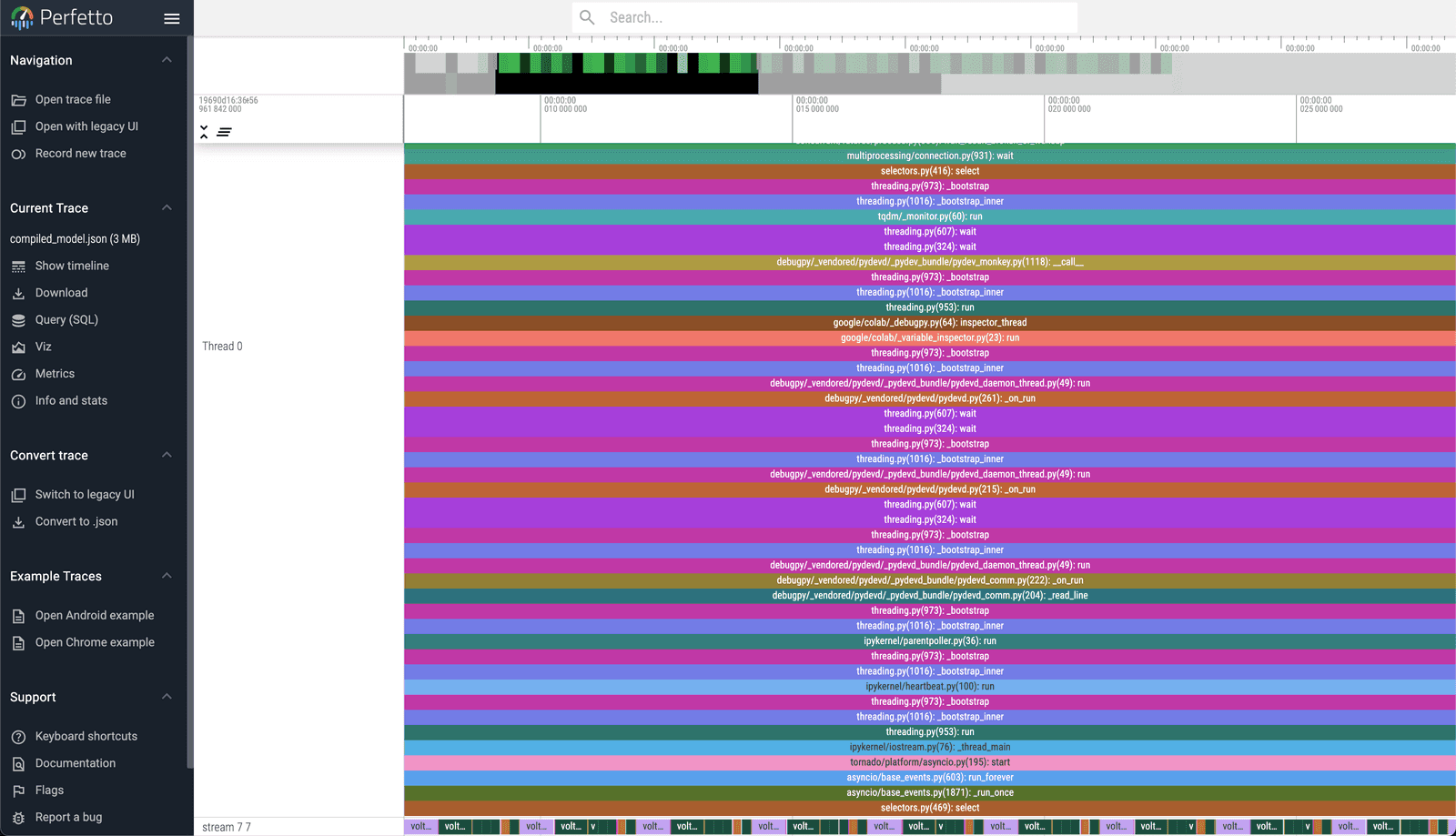The width and height of the screenshot is (1456, 836).
Task: Click the stream 7 7 track label
Action: pos(227,827)
